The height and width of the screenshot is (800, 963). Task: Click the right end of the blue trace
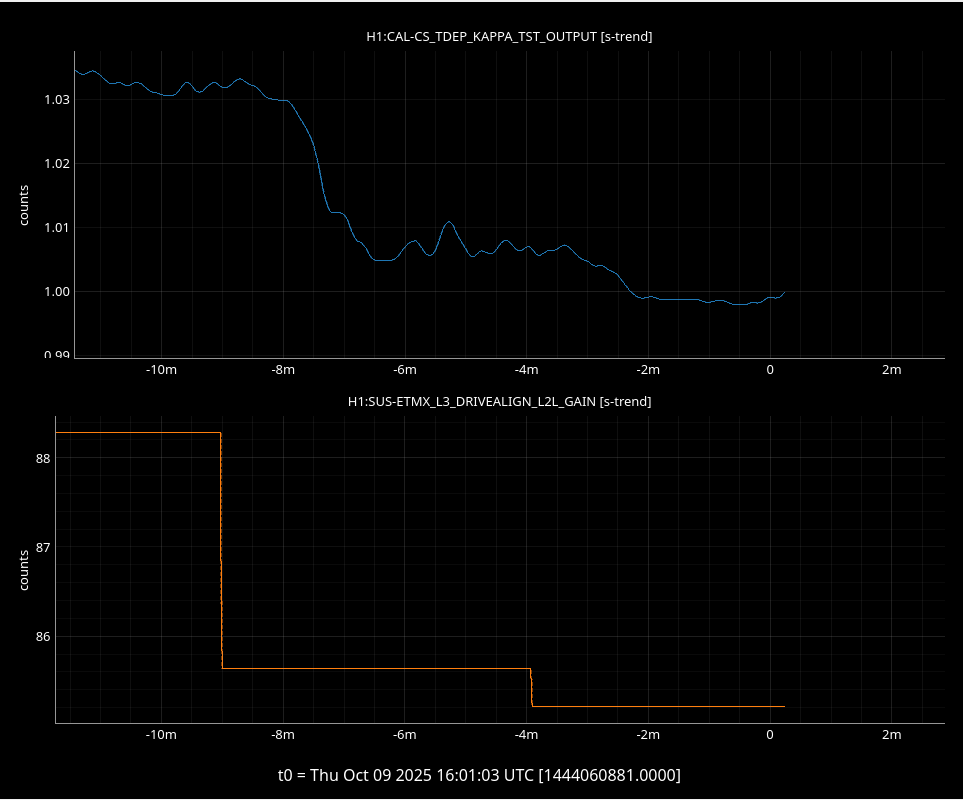point(784,292)
